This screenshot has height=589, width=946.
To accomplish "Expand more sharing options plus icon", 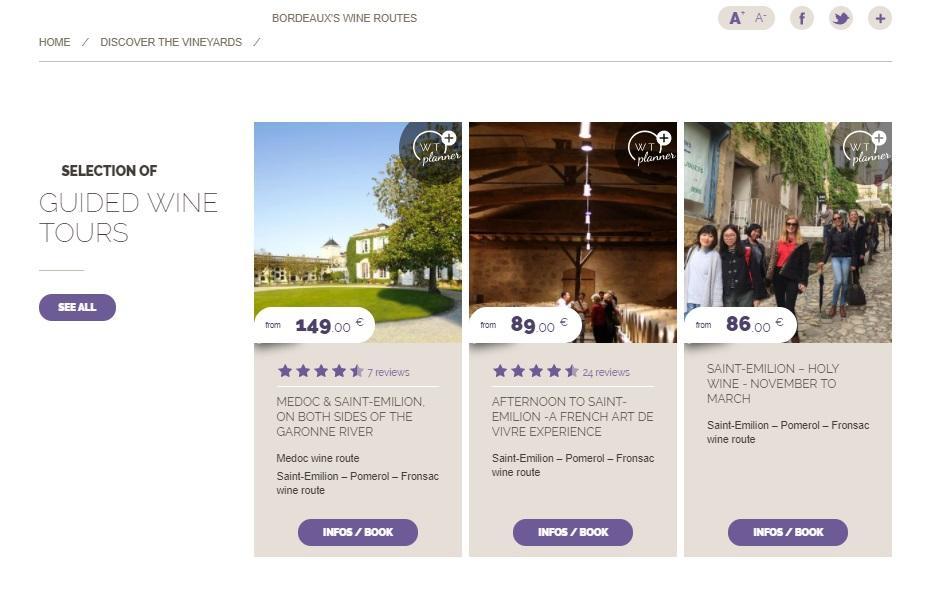I will [879, 18].
